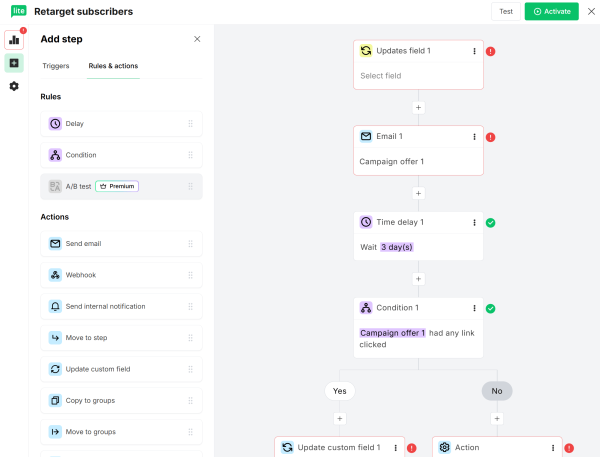Select the No branch label
Image resolution: width=600 pixels, height=457 pixels.
pyautogui.click(x=497, y=391)
